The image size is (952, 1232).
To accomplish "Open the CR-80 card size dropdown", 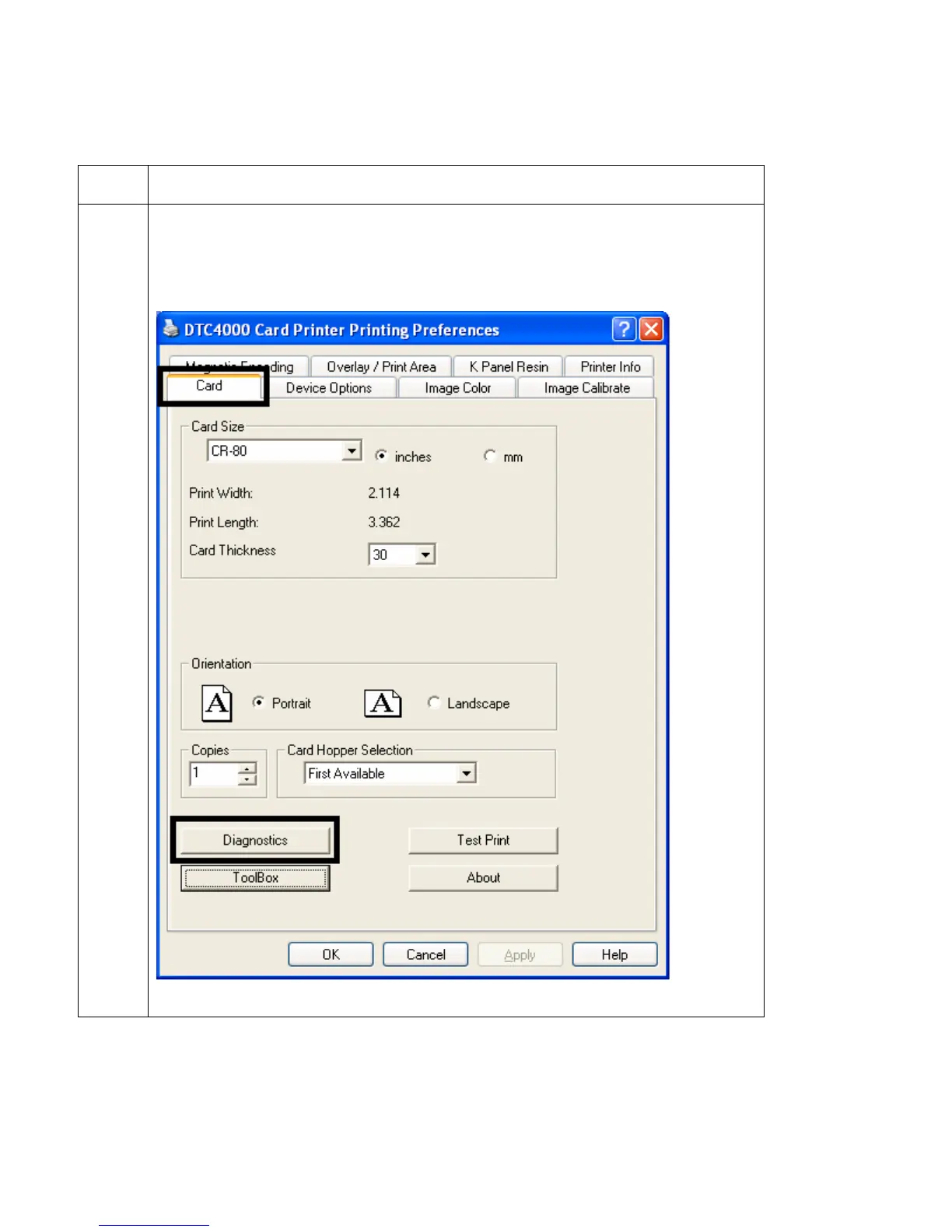I will pos(352,451).
